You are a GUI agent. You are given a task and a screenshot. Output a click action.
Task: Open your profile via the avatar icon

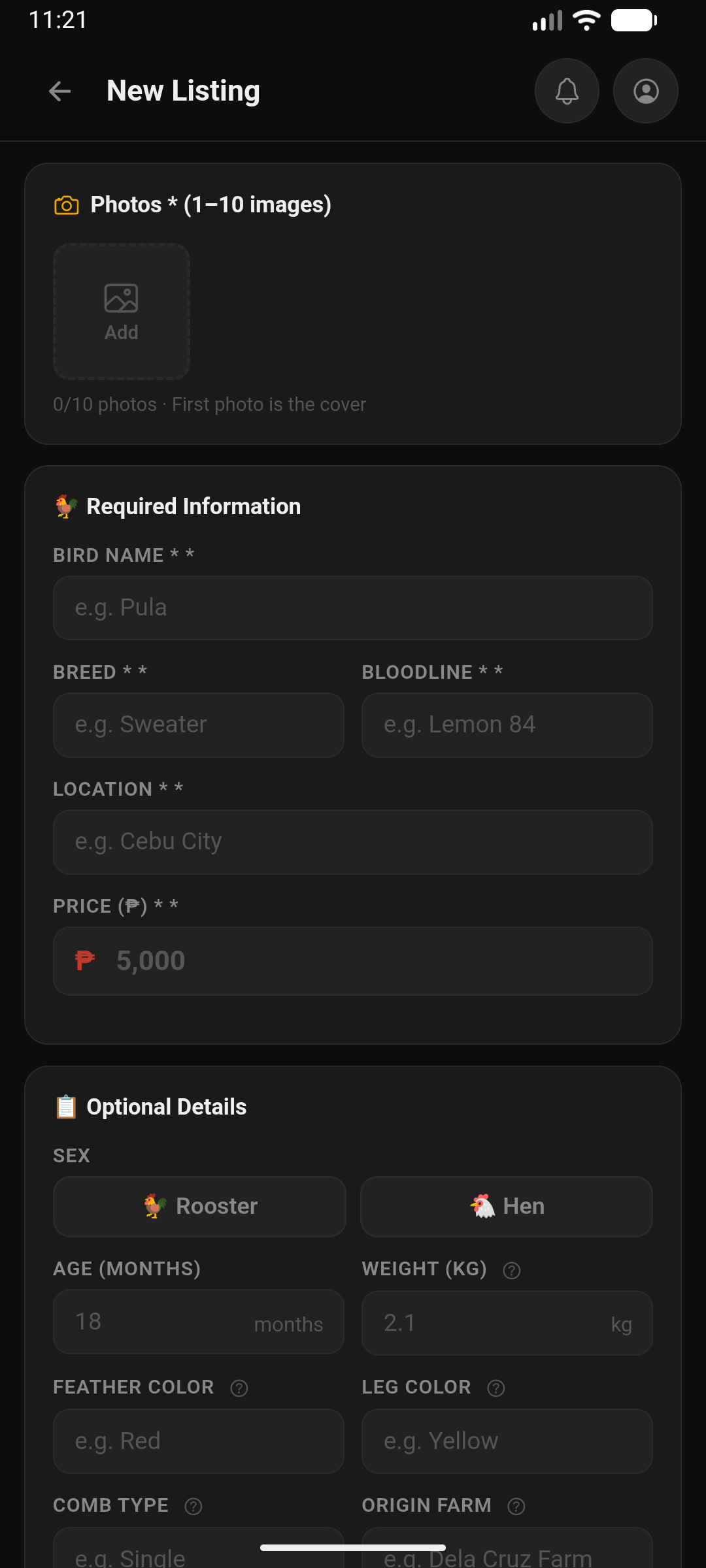tap(645, 91)
